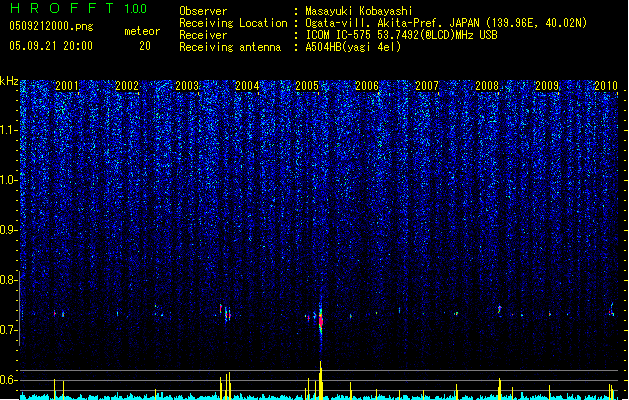Screen dimensions: 629x400
Task: Click the meteor label
Action: 142,31
